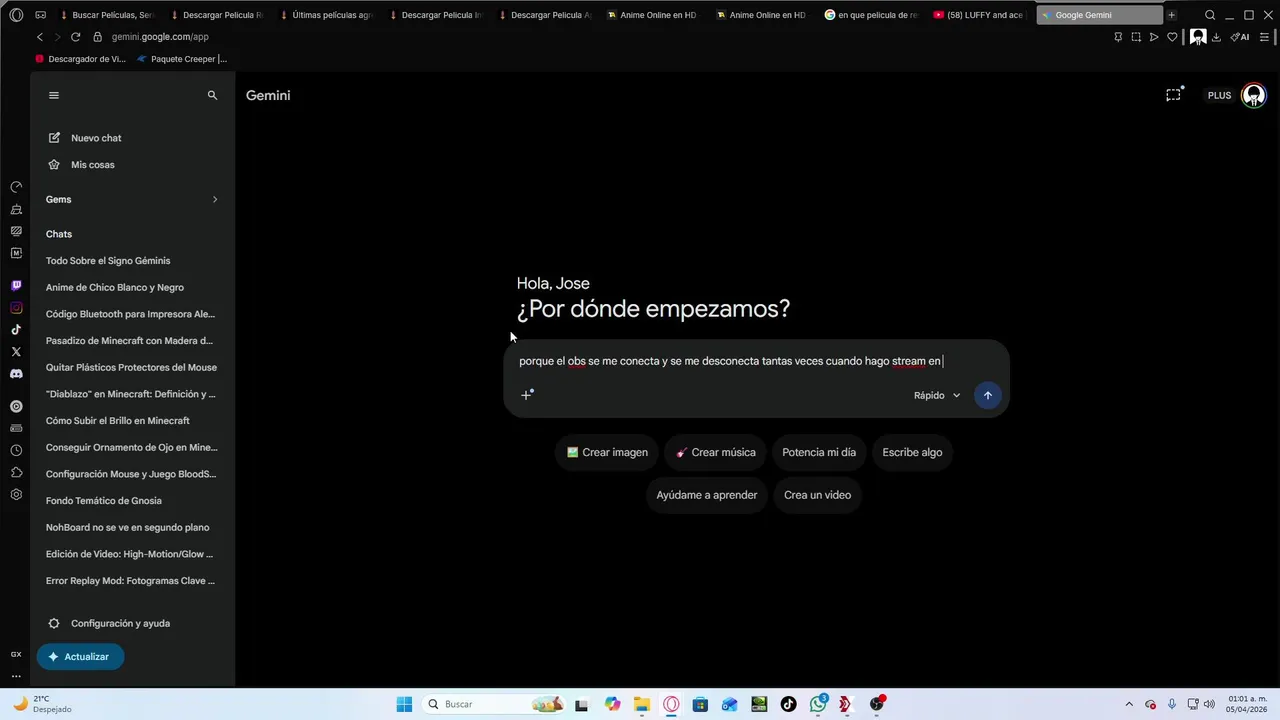
Task: Open TikTok in Opera sidebar
Action: [16, 330]
